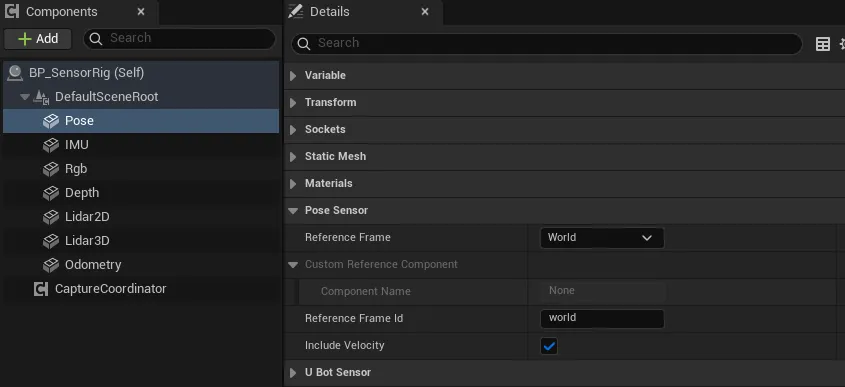Screen dimensions: 845x387
Task: Expand the Transform section
Action: (293, 103)
